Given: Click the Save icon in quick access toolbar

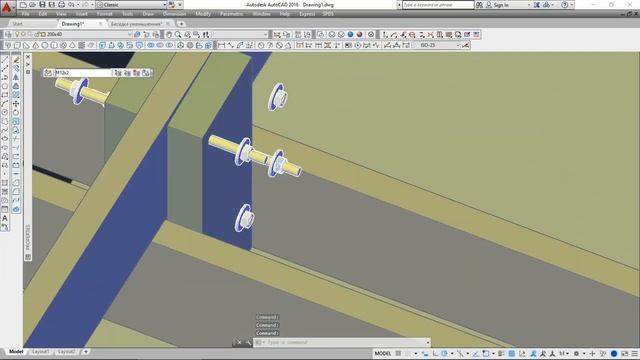Looking at the screenshot, I should click(42, 5).
